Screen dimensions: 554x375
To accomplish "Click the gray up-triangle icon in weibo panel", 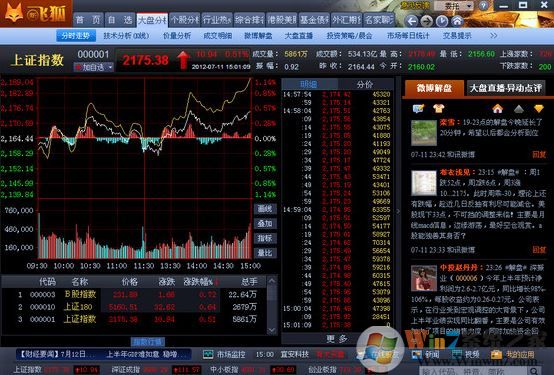I will 519,109.
